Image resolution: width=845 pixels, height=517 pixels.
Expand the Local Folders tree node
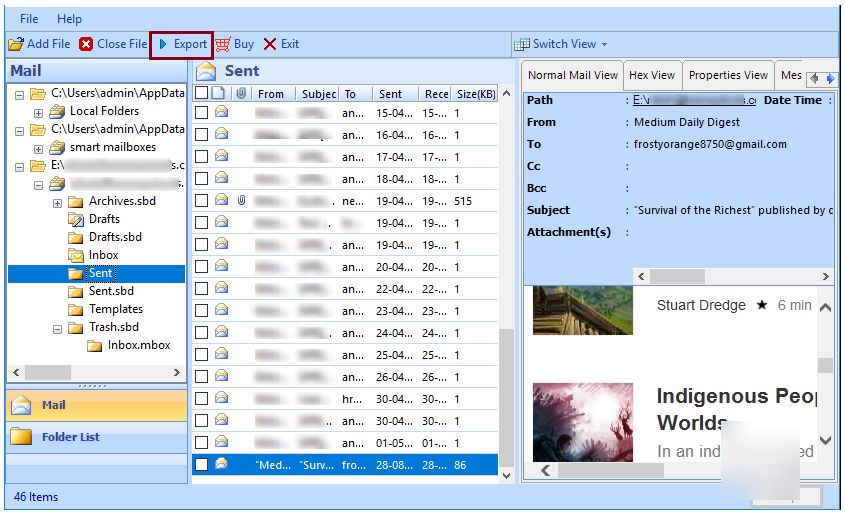(x=39, y=112)
